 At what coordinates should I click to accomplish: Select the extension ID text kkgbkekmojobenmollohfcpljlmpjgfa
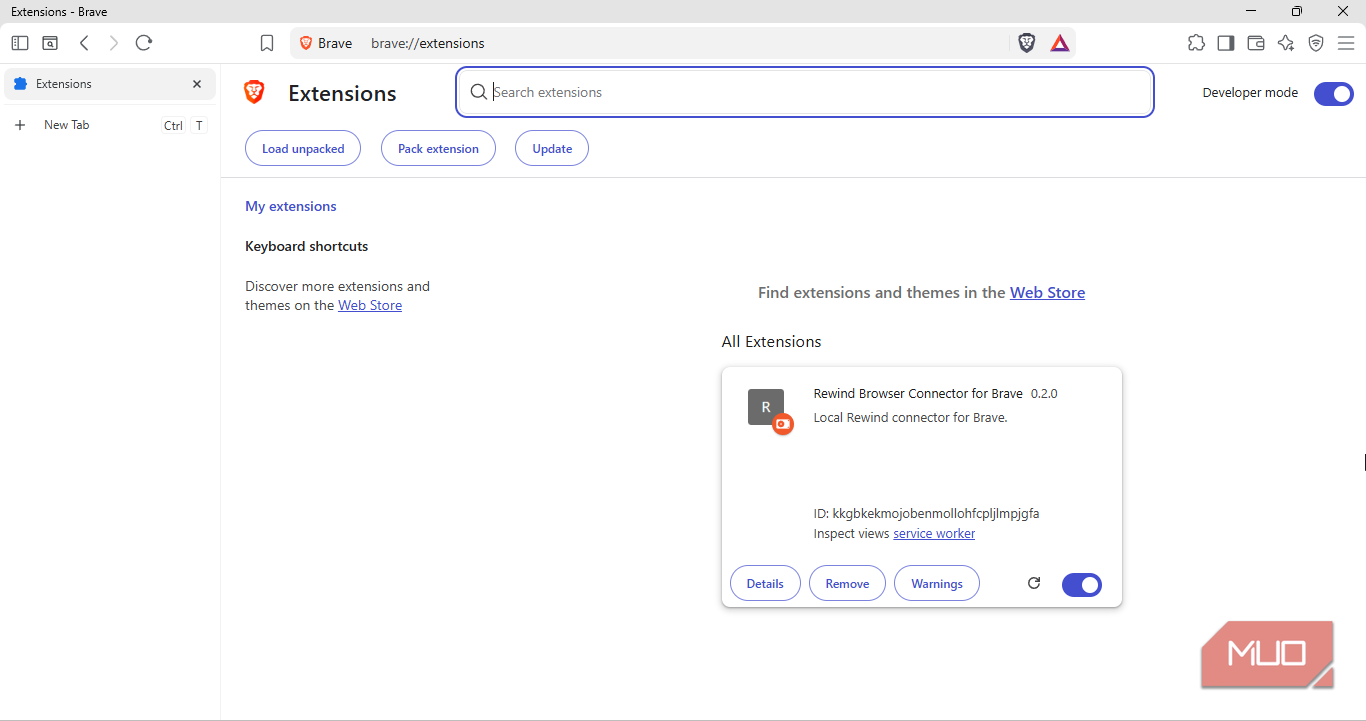[936, 514]
